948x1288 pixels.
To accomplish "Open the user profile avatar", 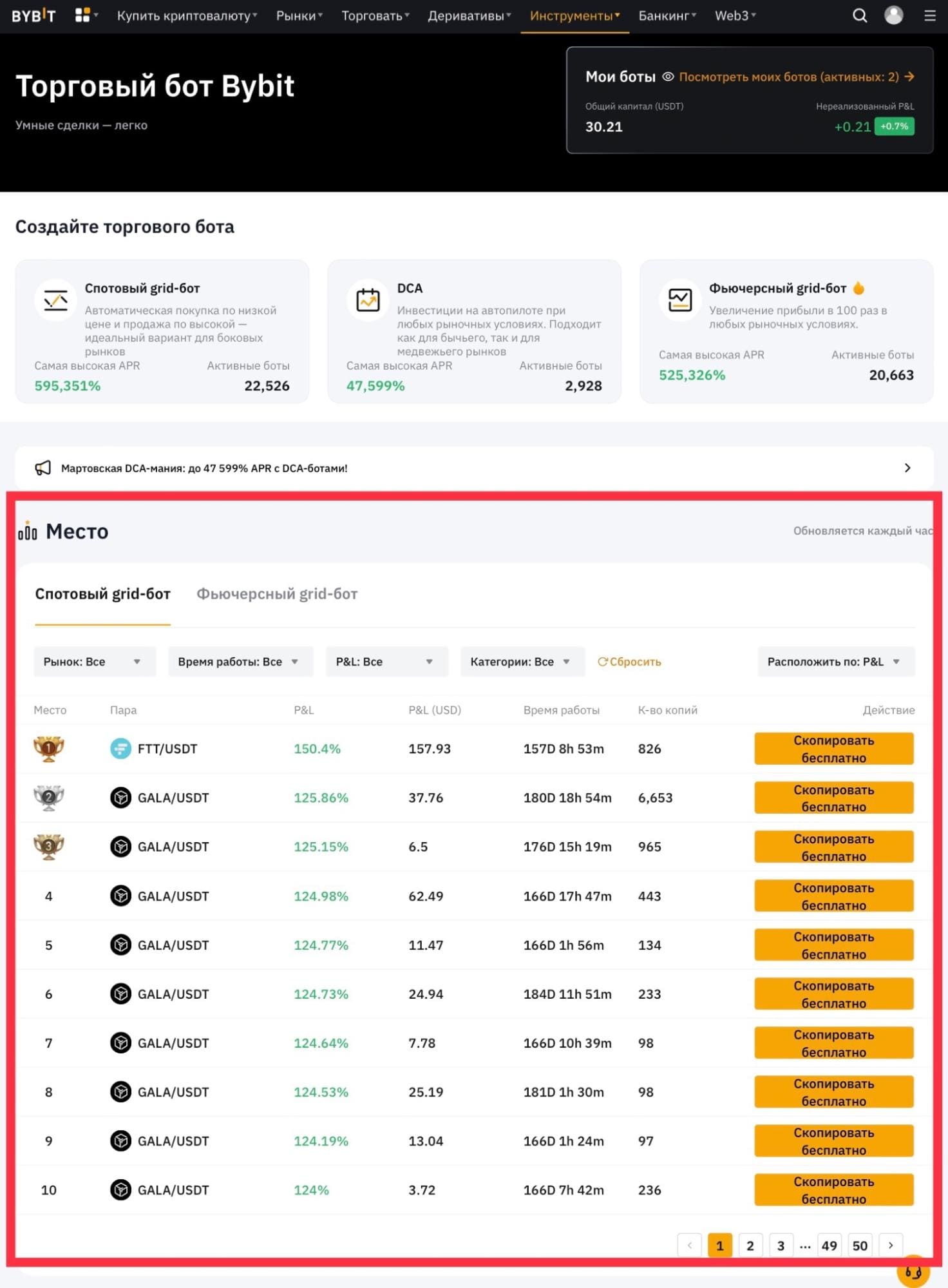I will point(893,15).
